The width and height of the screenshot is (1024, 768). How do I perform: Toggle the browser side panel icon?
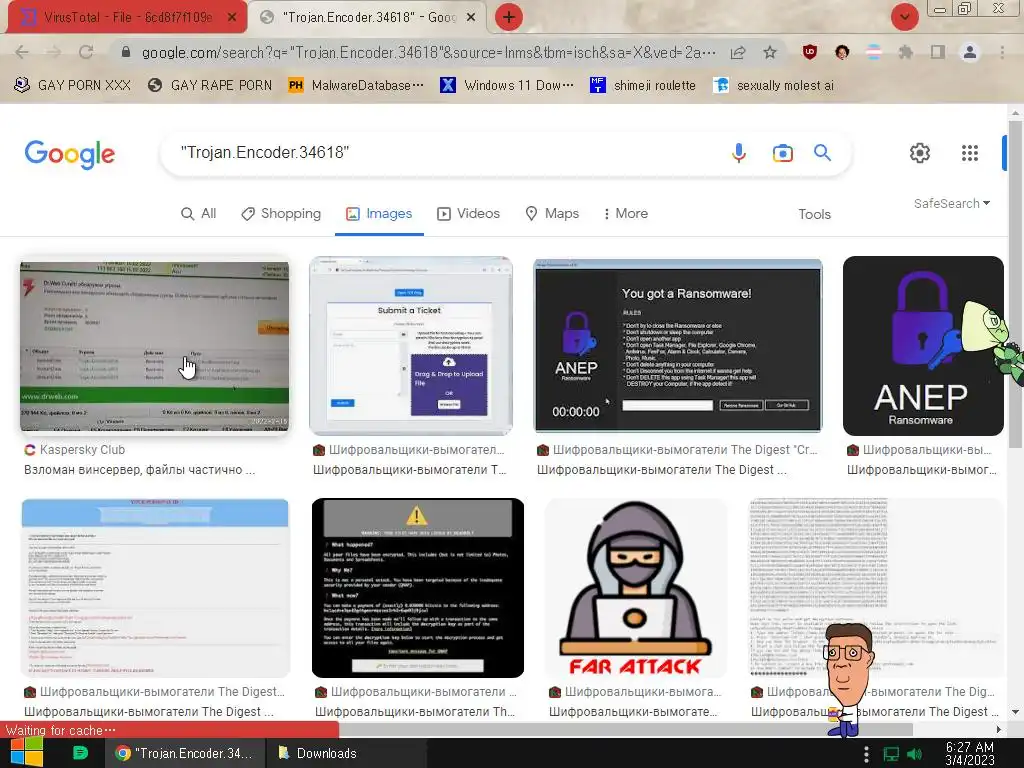pyautogui.click(x=938, y=52)
